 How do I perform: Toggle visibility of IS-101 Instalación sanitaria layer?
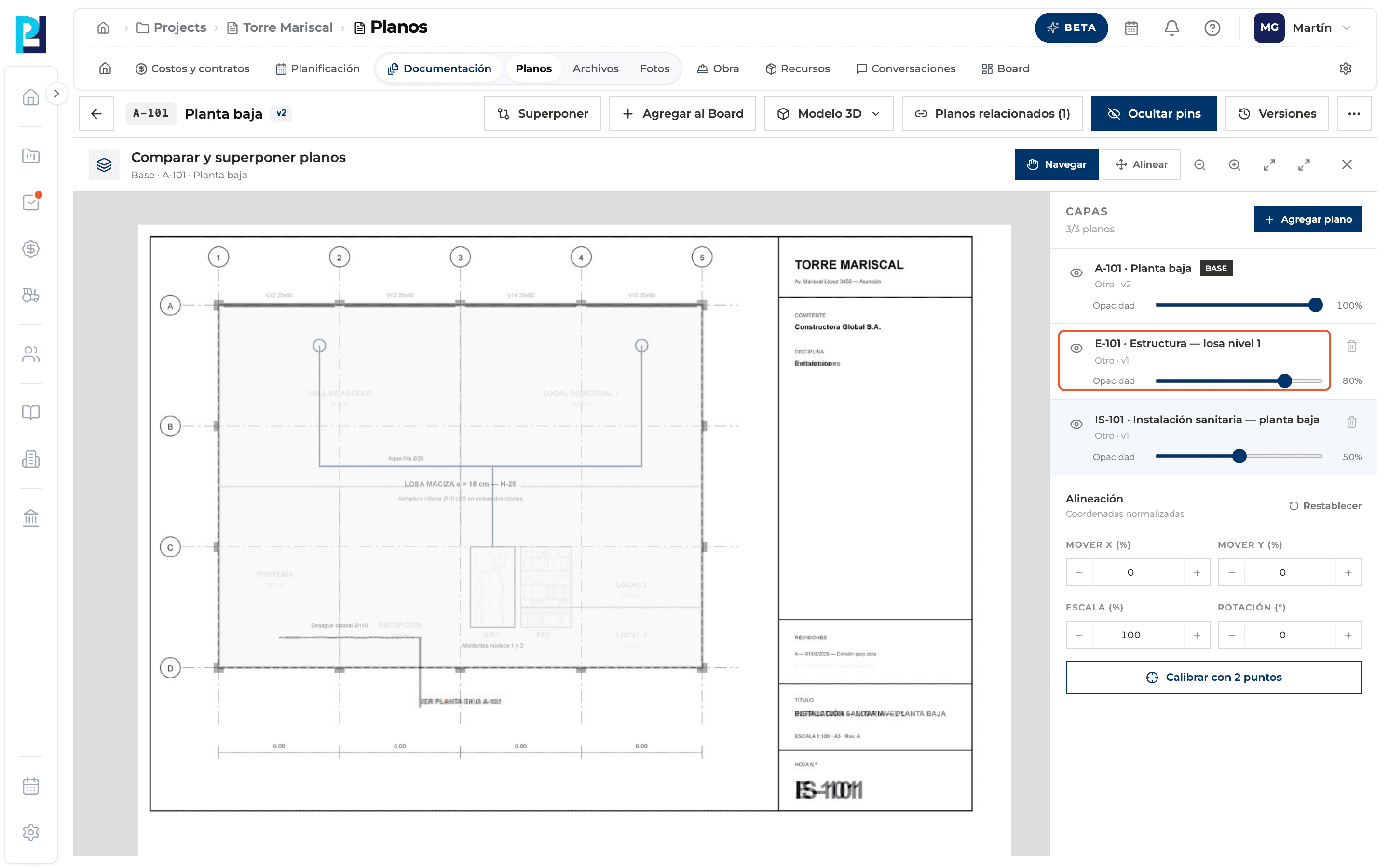(1076, 424)
